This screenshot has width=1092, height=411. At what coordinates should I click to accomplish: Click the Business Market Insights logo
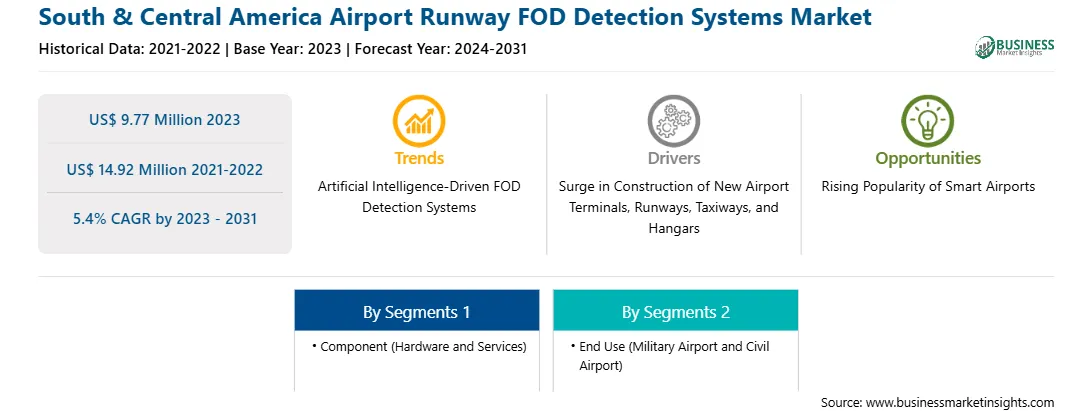tap(1014, 47)
